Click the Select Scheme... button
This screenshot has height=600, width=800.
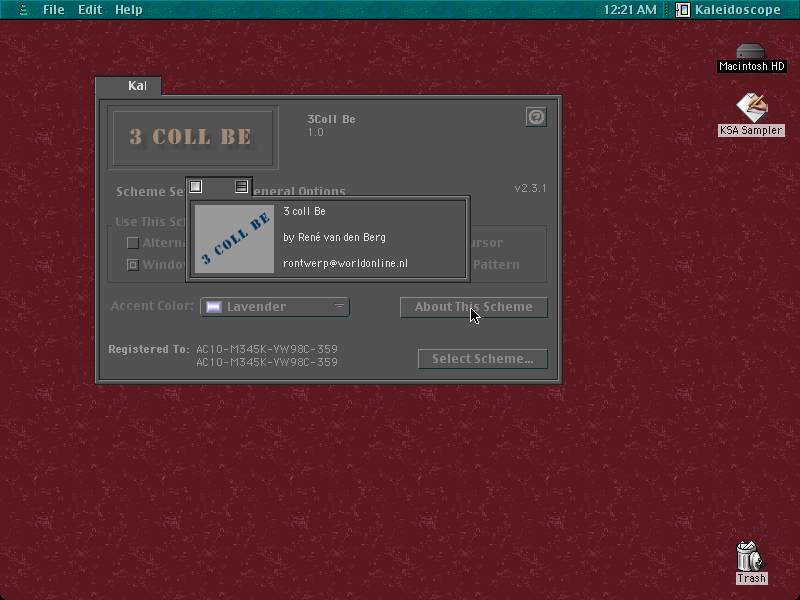click(483, 359)
